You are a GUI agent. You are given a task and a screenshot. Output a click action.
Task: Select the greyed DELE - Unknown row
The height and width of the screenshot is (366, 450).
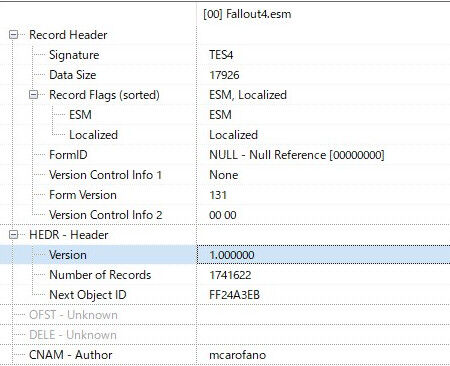tap(73, 335)
